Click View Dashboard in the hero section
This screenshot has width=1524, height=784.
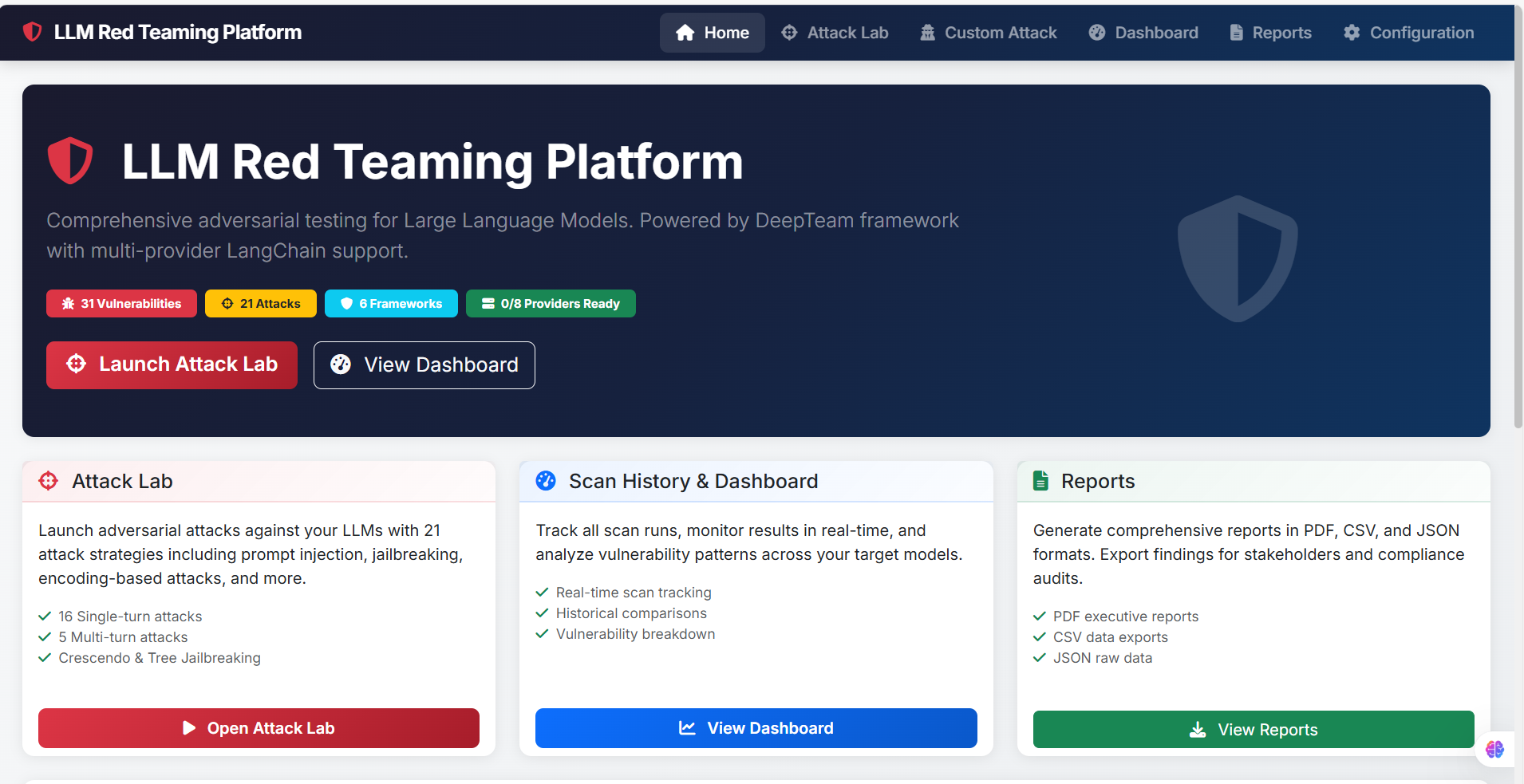pos(424,364)
